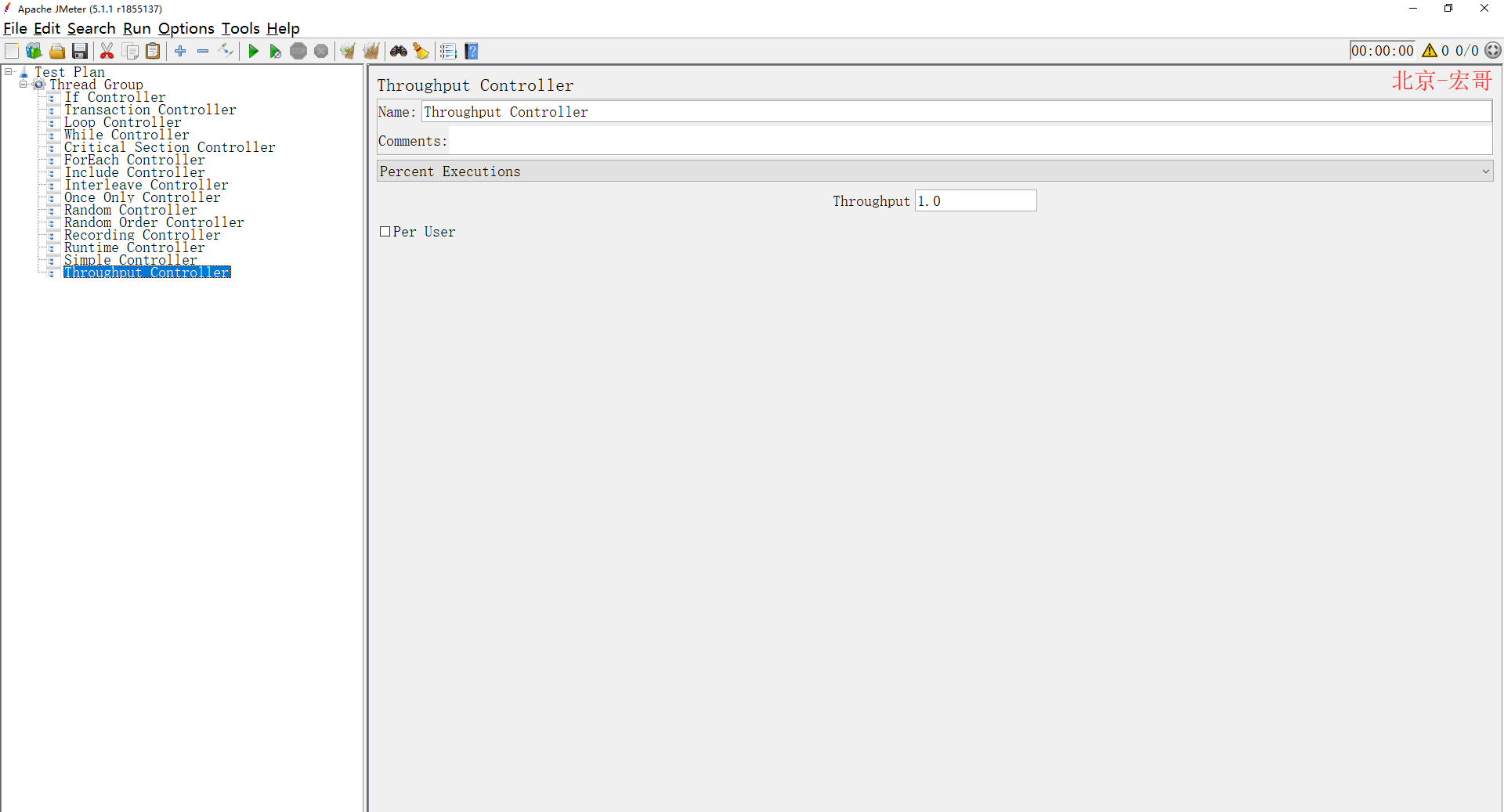
Task: Select Transaction Controller node
Action: pyautogui.click(x=150, y=110)
